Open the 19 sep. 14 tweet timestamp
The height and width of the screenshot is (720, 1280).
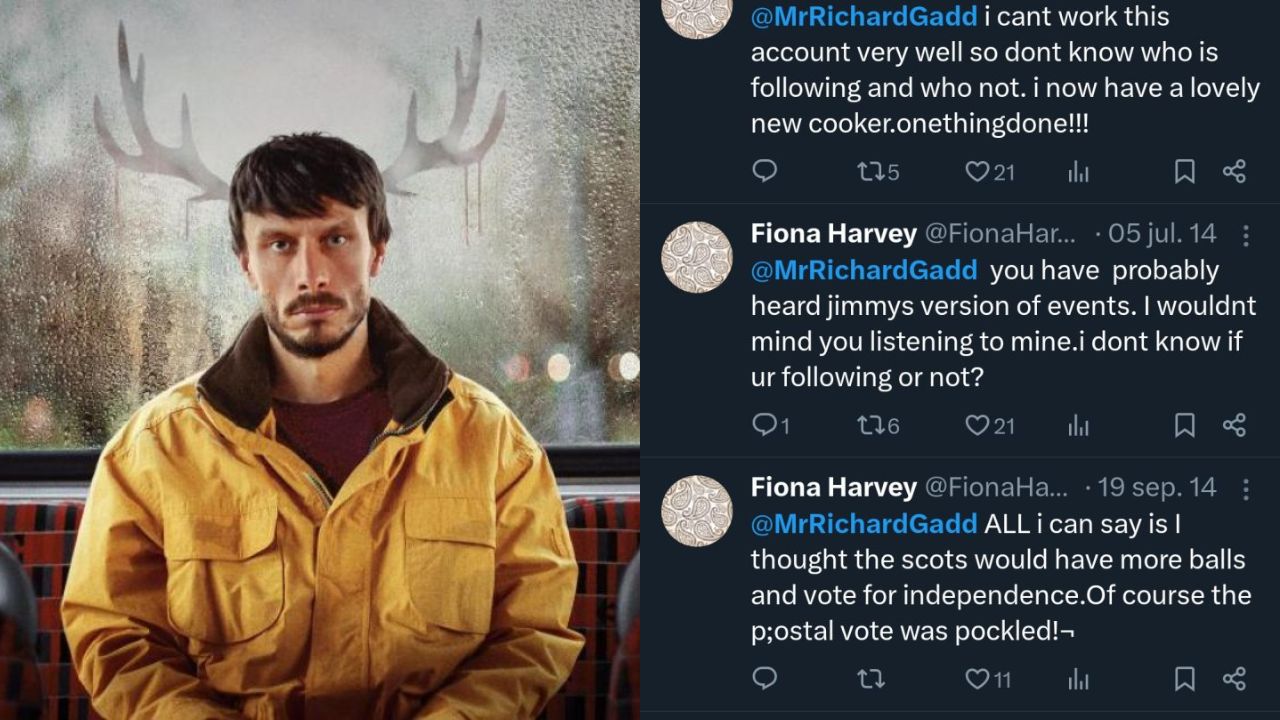click(x=1156, y=488)
